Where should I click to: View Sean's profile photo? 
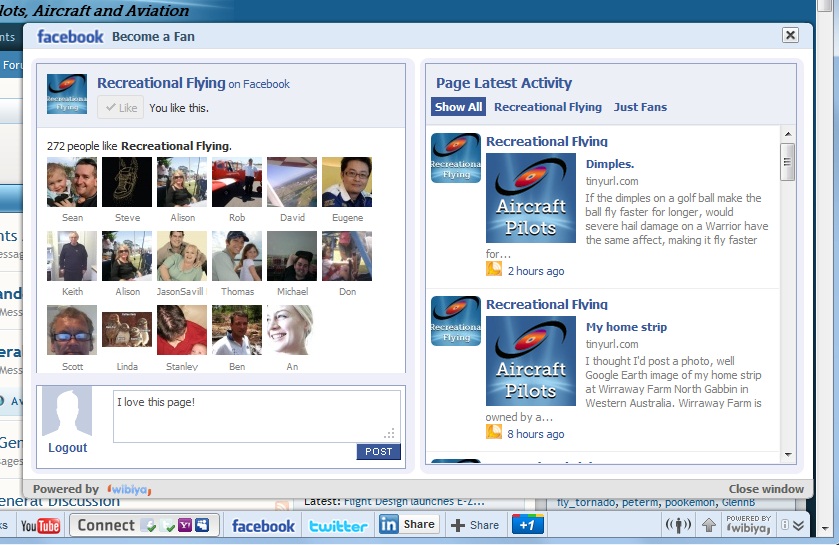tap(72, 182)
